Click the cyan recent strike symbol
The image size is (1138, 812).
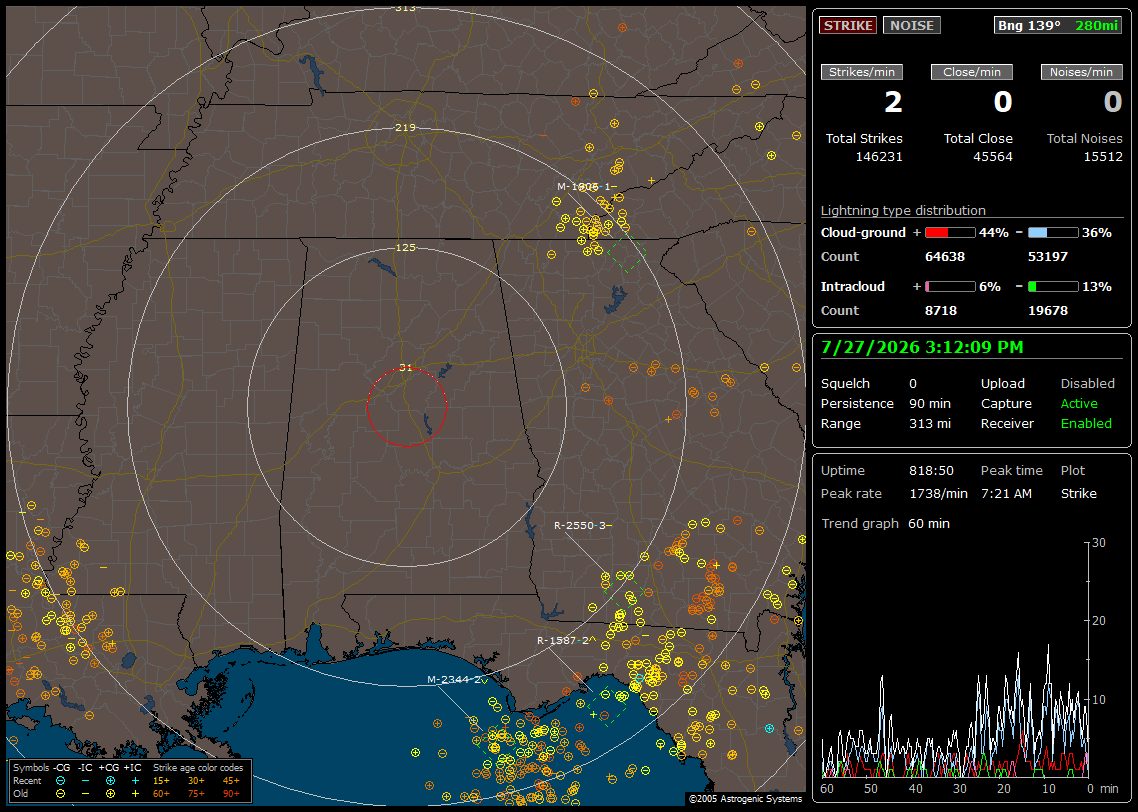(x=769, y=728)
